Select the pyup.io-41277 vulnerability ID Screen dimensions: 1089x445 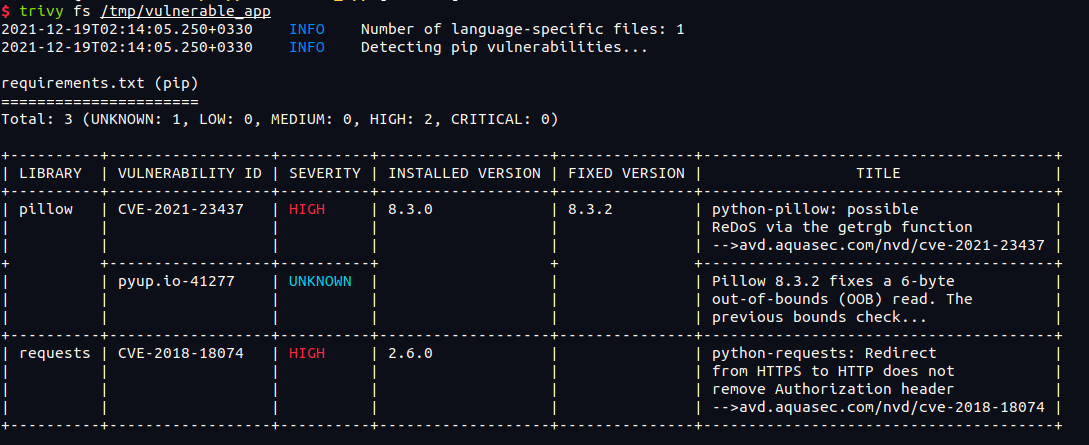[x=176, y=281]
